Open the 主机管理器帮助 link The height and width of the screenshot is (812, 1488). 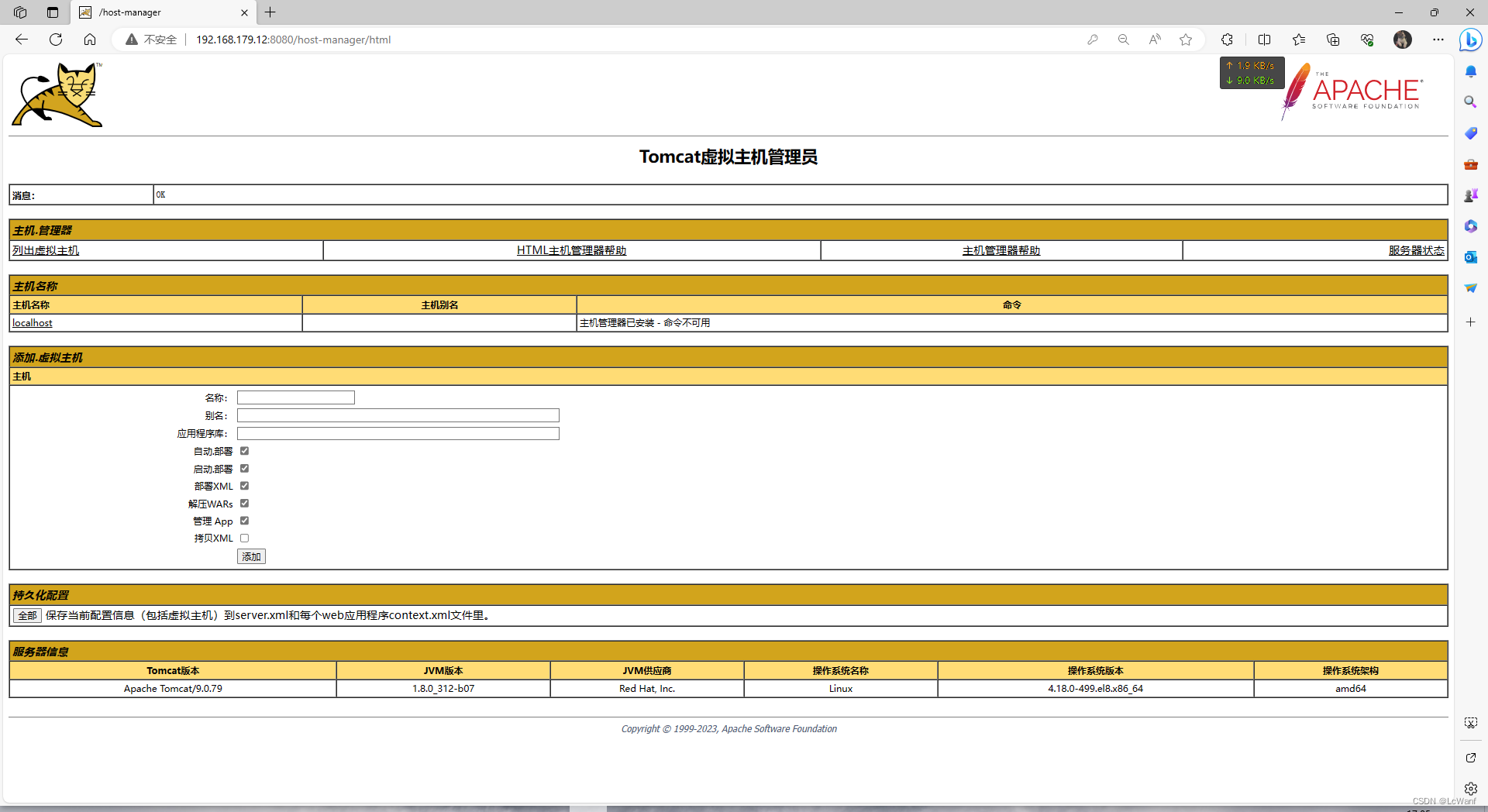pyautogui.click(x=1001, y=250)
